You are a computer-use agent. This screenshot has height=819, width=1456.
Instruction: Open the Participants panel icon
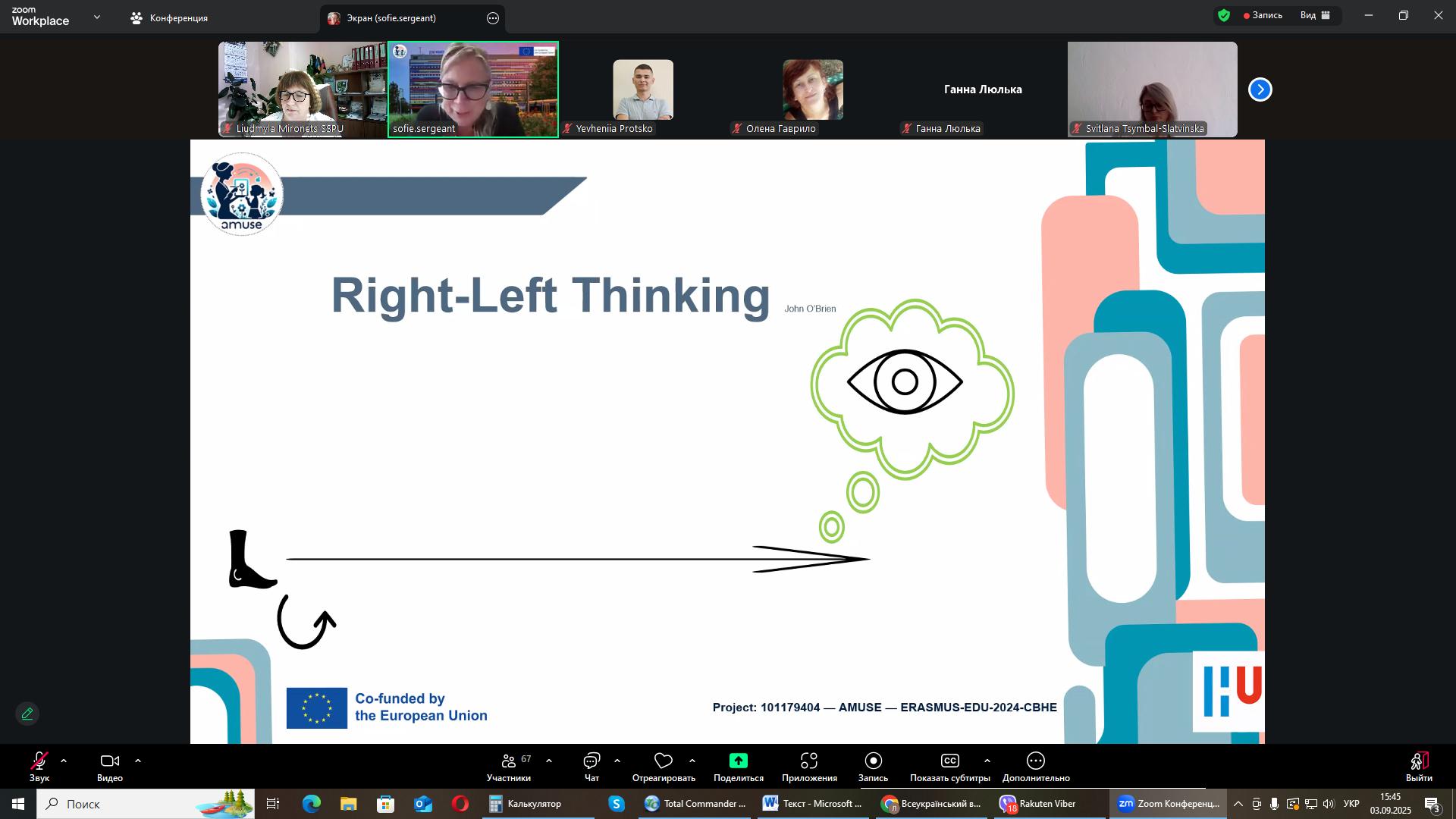point(509,761)
